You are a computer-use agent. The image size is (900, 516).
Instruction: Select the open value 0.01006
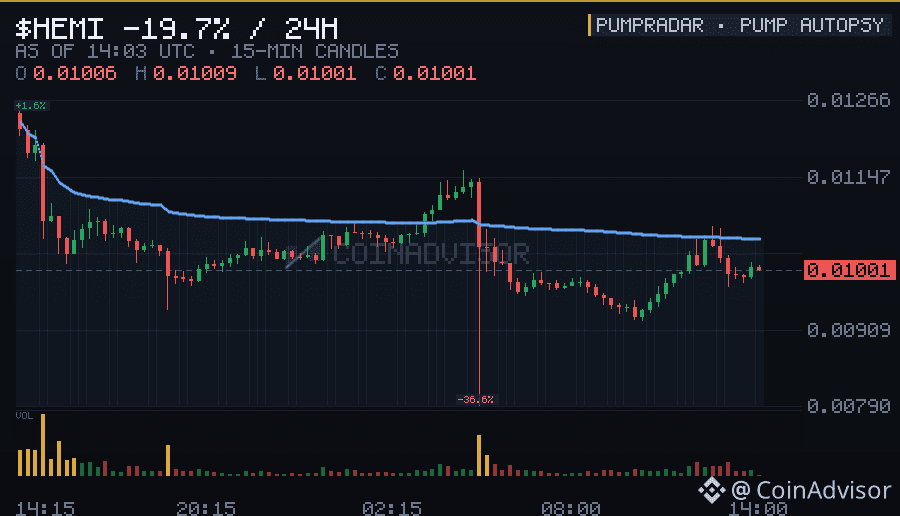[x=75, y=73]
